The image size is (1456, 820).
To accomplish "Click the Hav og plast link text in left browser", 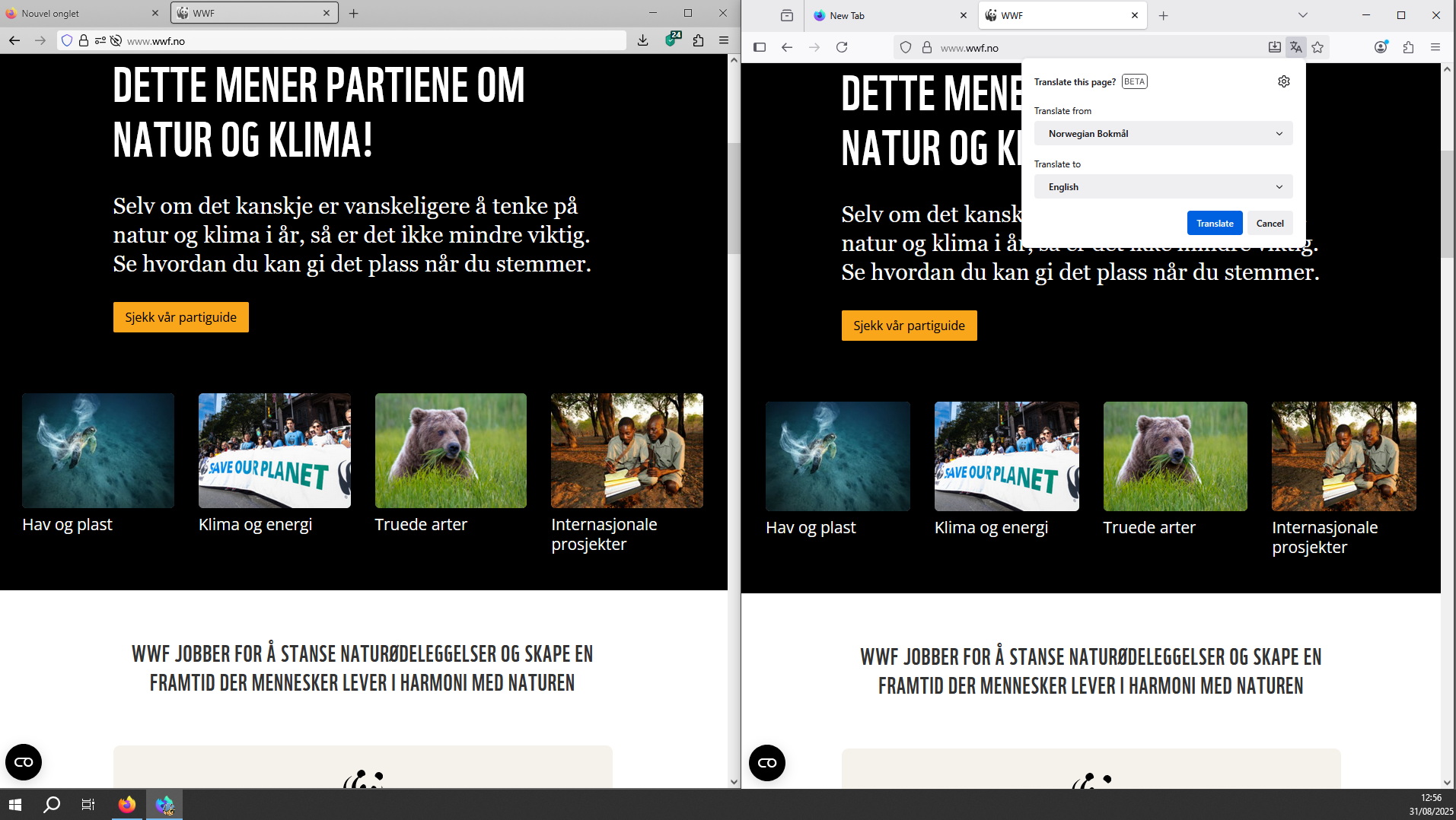I will click(x=67, y=525).
